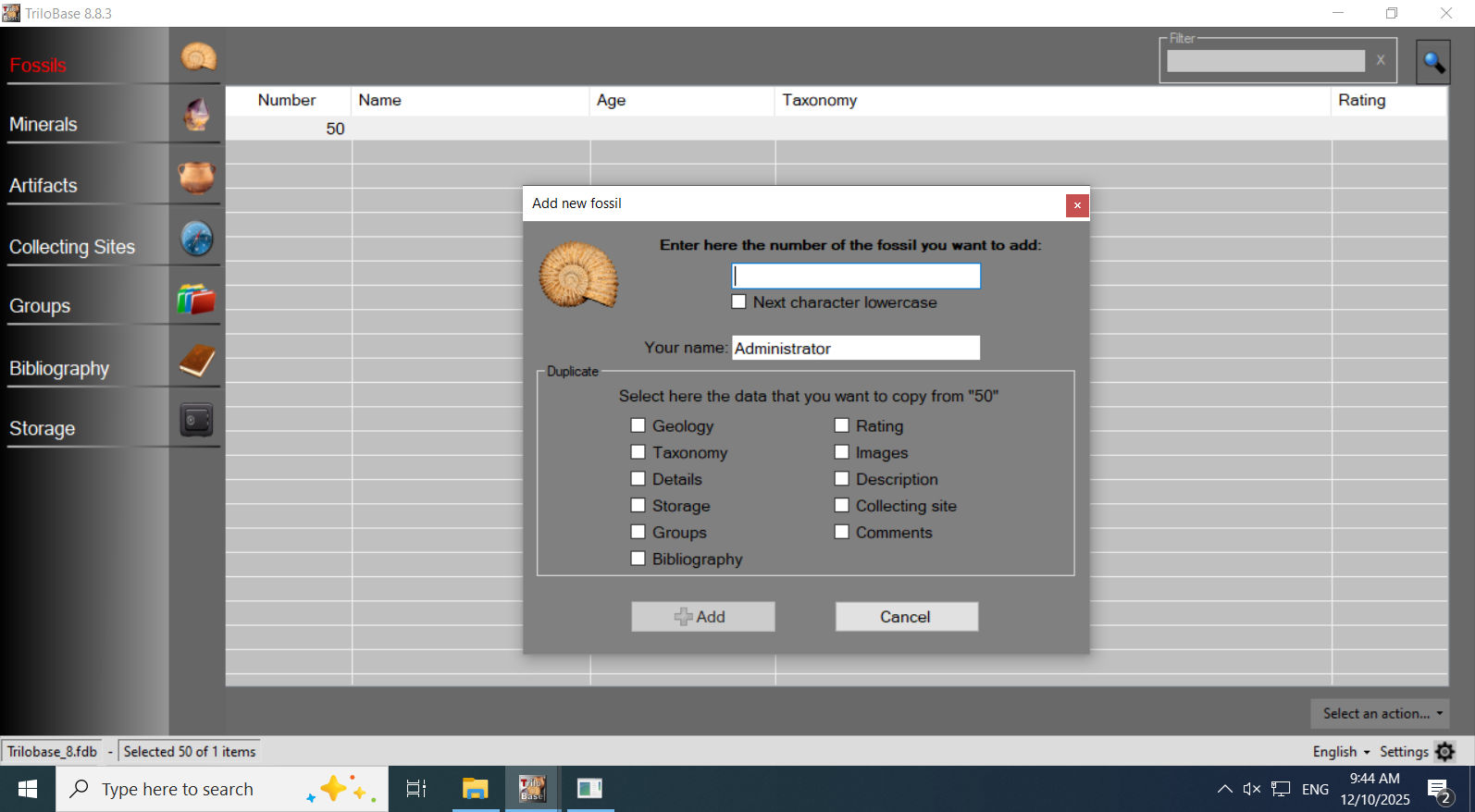The height and width of the screenshot is (812, 1475).
Task: Click the Trilobase_8.fdb database label
Action: 53,752
